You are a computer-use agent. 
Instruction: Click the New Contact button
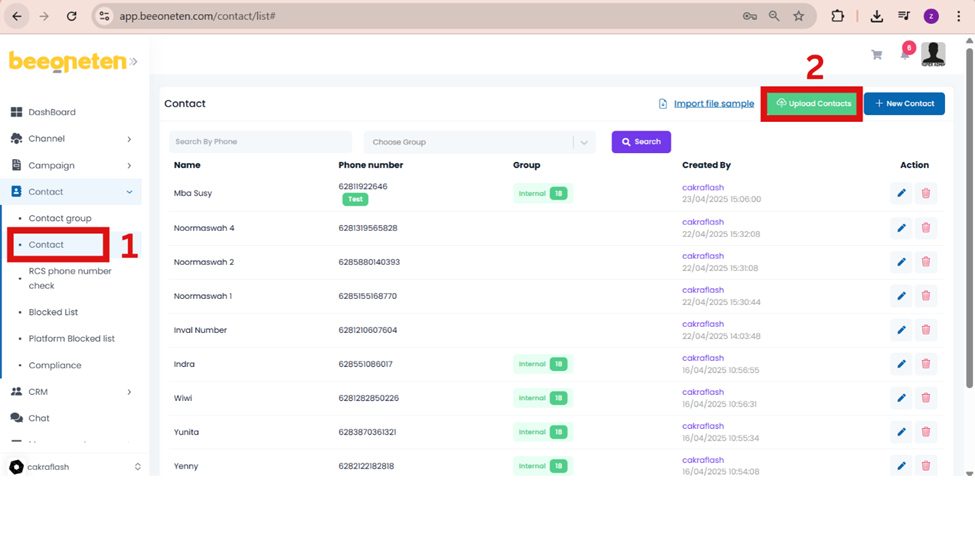(x=904, y=103)
